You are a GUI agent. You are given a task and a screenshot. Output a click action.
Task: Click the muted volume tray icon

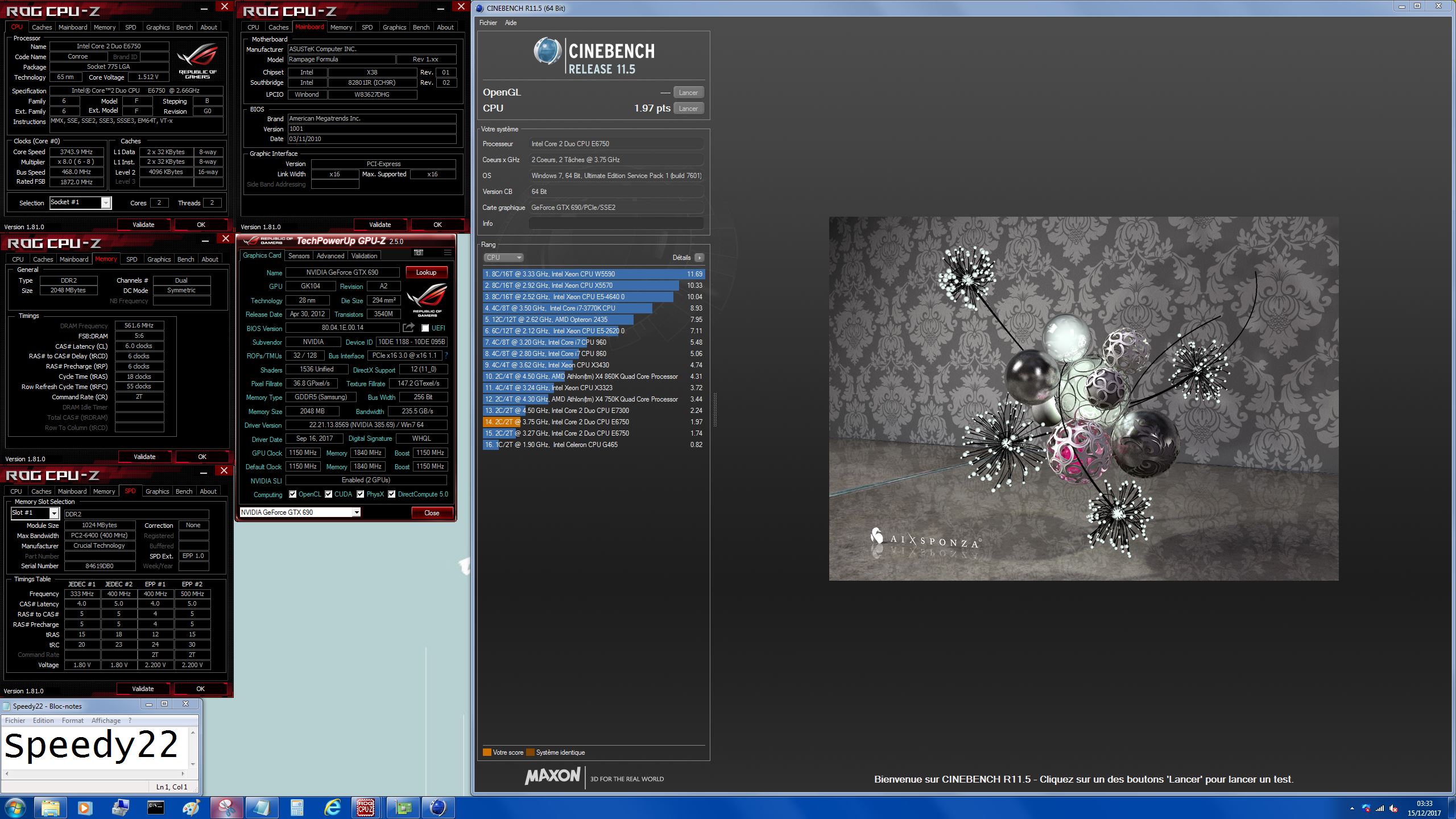[x=1393, y=808]
